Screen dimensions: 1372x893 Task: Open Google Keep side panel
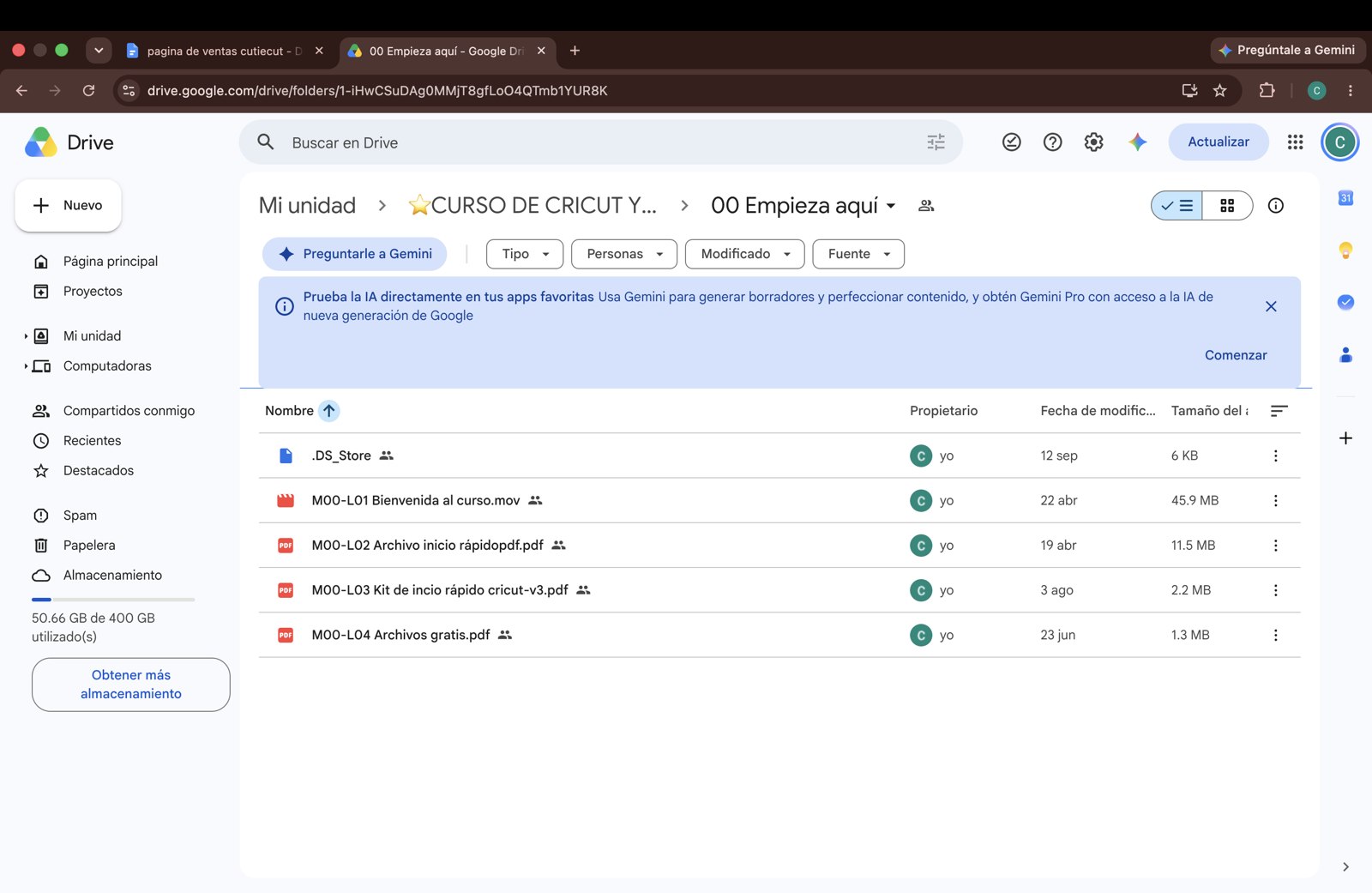1345,250
